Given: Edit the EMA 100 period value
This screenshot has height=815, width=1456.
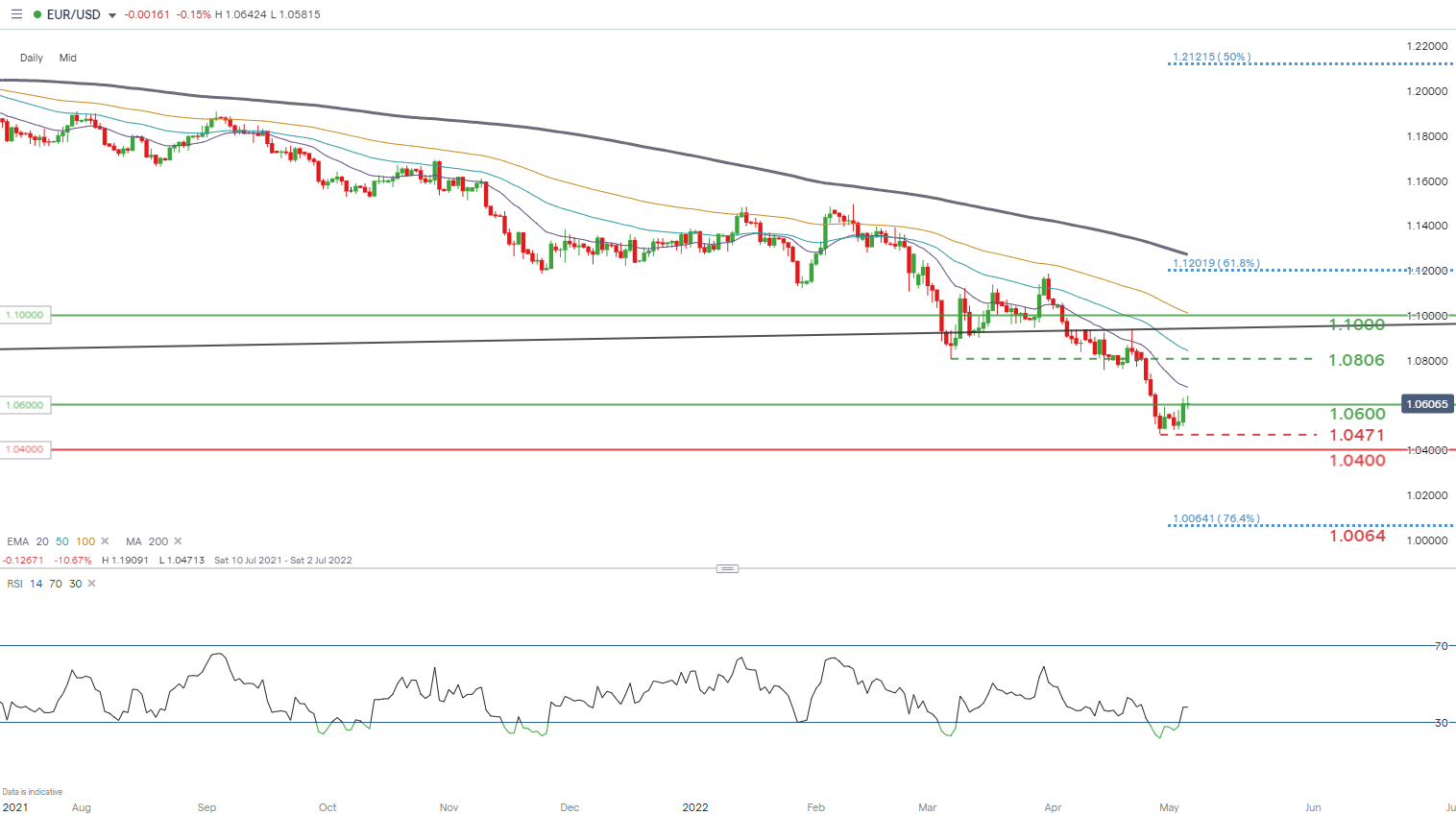Looking at the screenshot, I should pos(85,541).
